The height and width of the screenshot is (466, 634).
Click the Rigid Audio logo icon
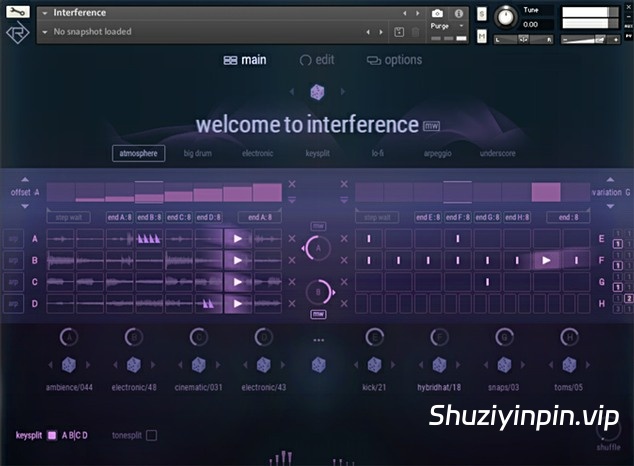(x=17, y=33)
